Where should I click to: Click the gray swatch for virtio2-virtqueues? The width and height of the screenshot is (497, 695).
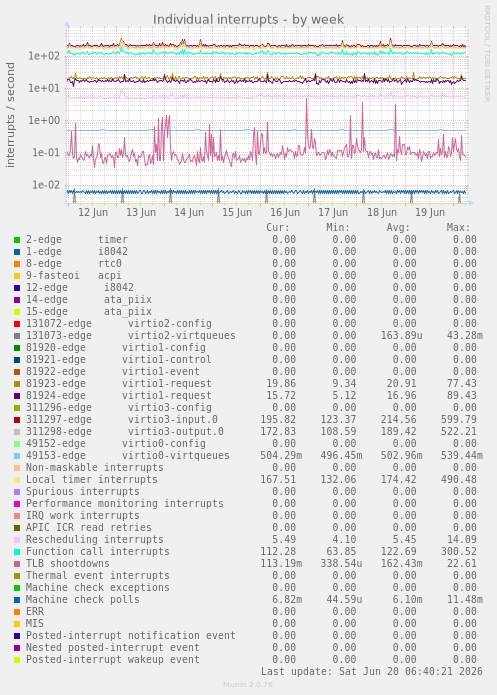coord(17,336)
